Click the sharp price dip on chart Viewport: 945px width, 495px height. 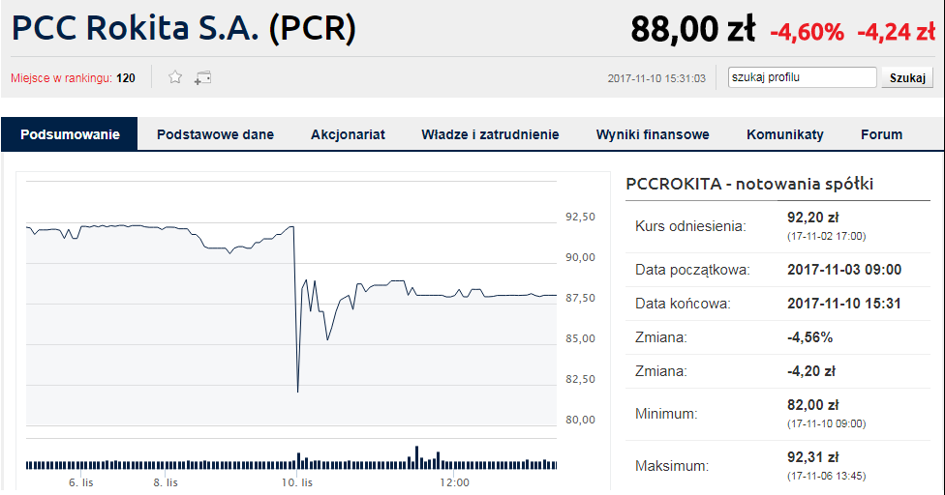[x=298, y=389]
